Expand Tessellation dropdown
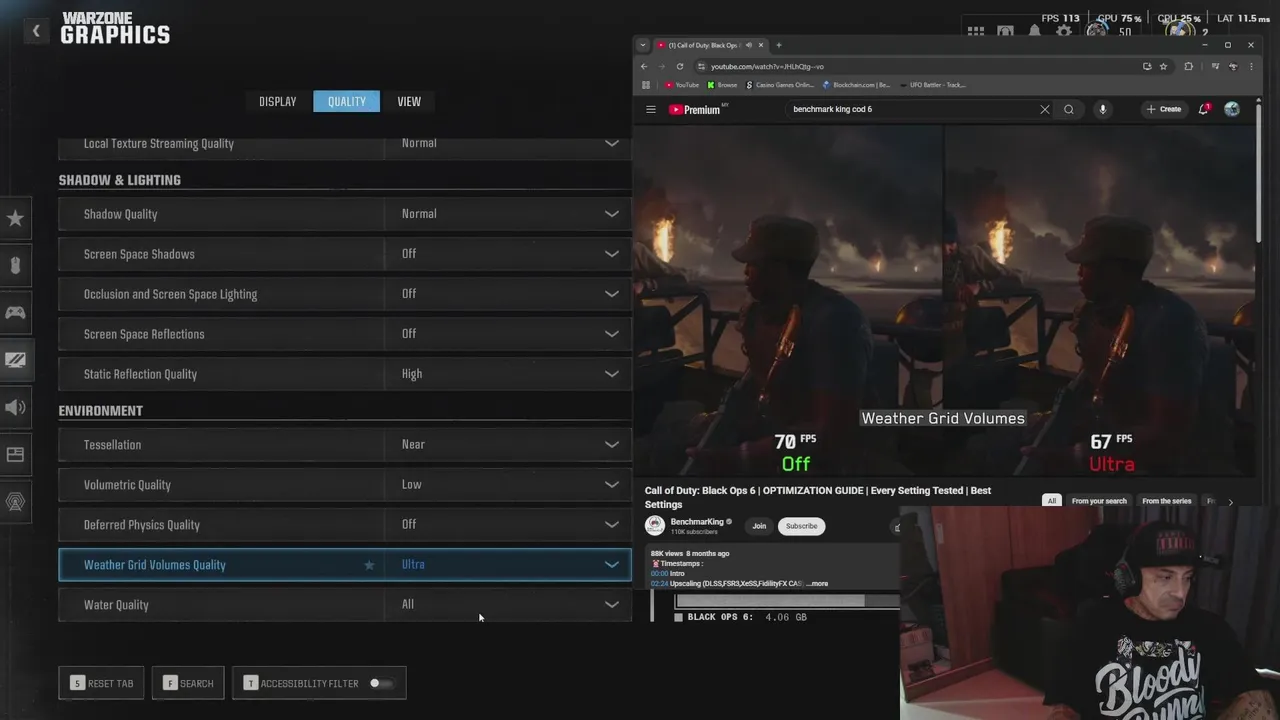The height and width of the screenshot is (720, 1280). tap(611, 444)
